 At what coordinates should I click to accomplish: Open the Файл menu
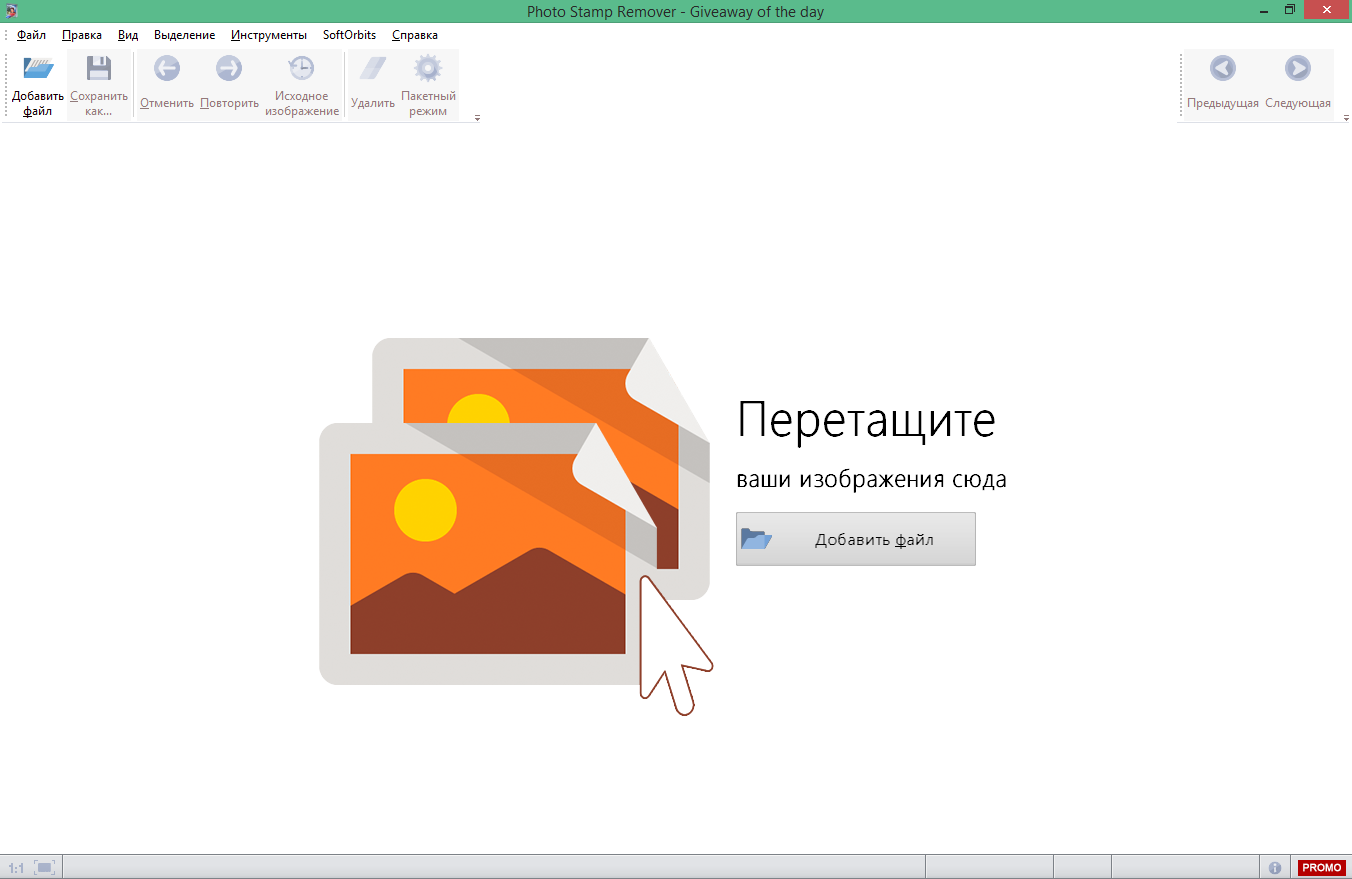click(x=31, y=35)
